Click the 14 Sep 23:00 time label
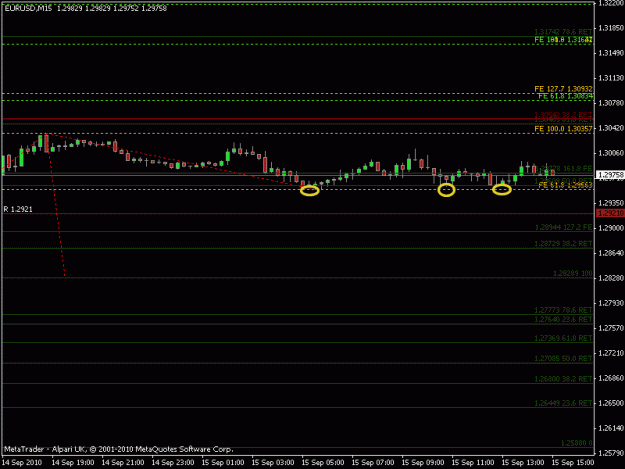Screen dimensions: 625x469 point(173,462)
